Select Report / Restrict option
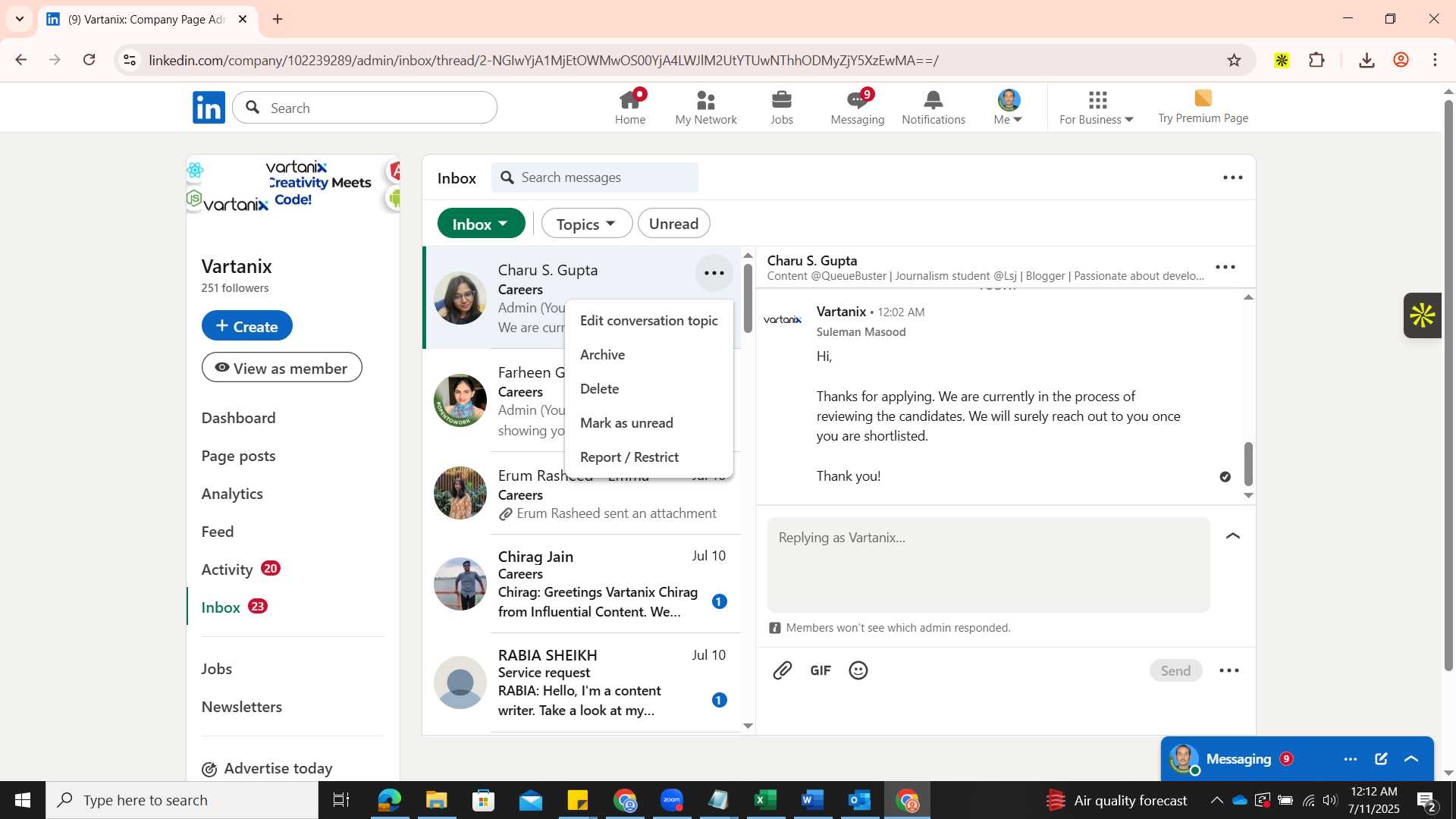This screenshot has width=1456, height=819. point(649,457)
